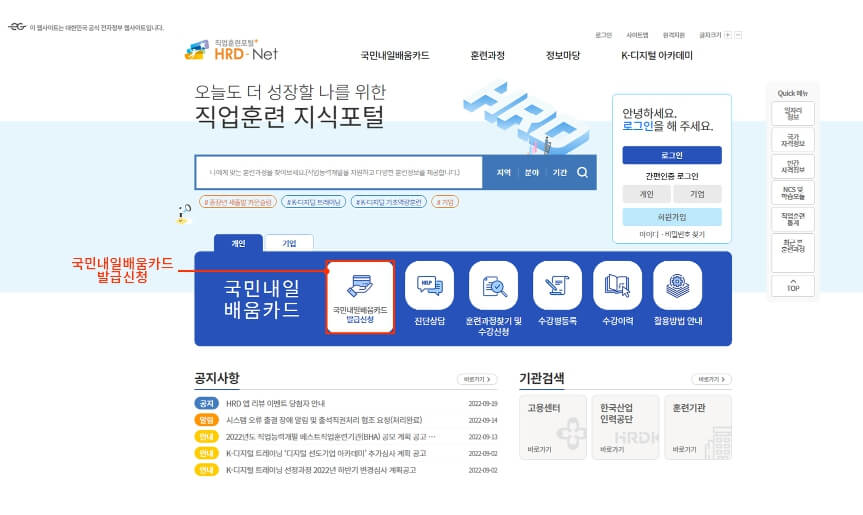Click the blue 로그인 button

[671, 155]
